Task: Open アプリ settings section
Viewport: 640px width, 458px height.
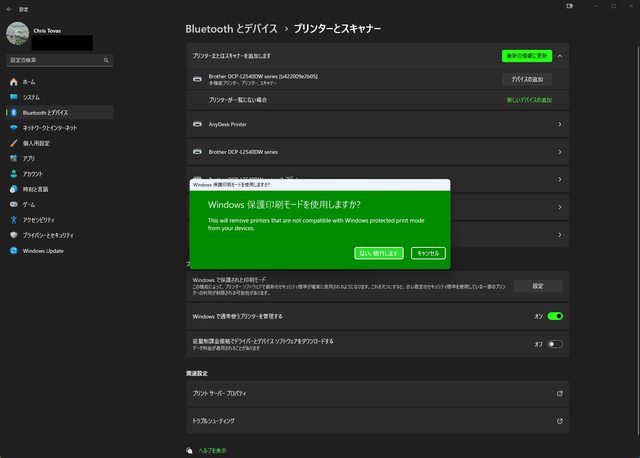Action: click(x=29, y=158)
